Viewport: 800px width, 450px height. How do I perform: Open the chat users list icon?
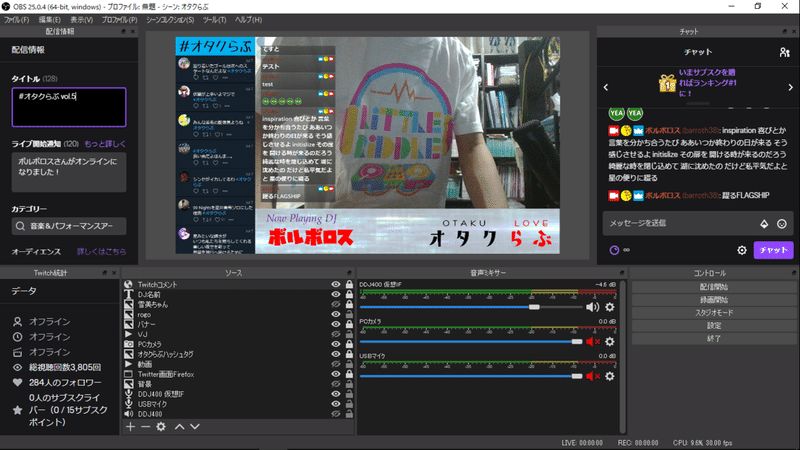pos(785,52)
